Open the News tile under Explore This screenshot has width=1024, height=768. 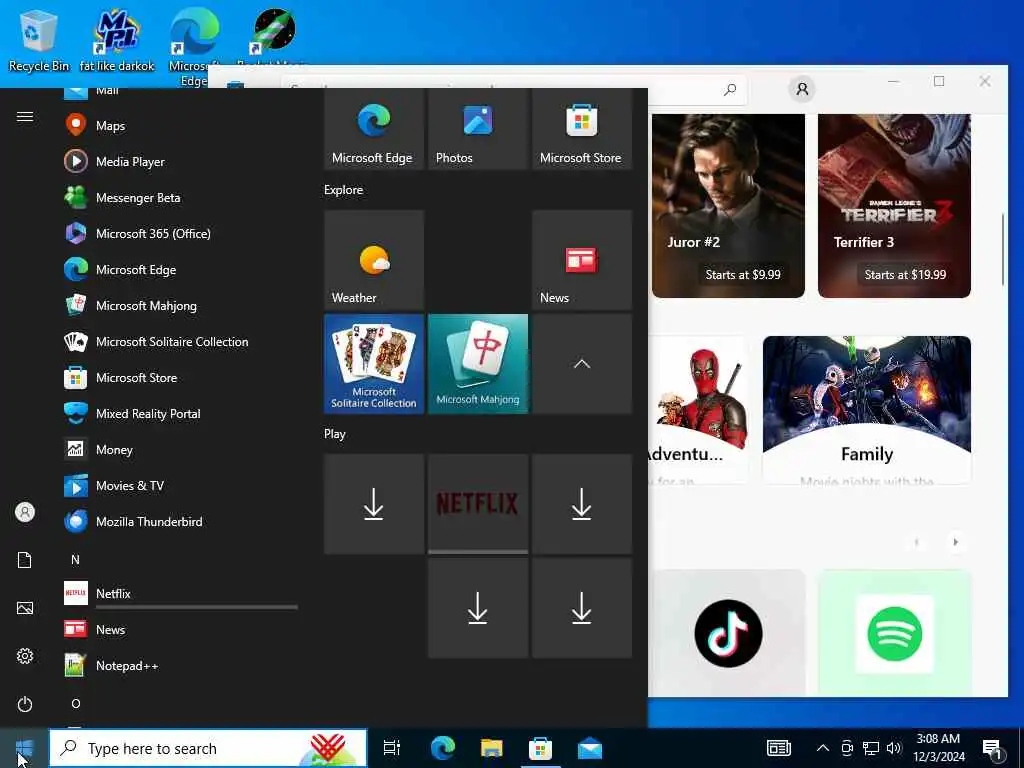point(581,260)
